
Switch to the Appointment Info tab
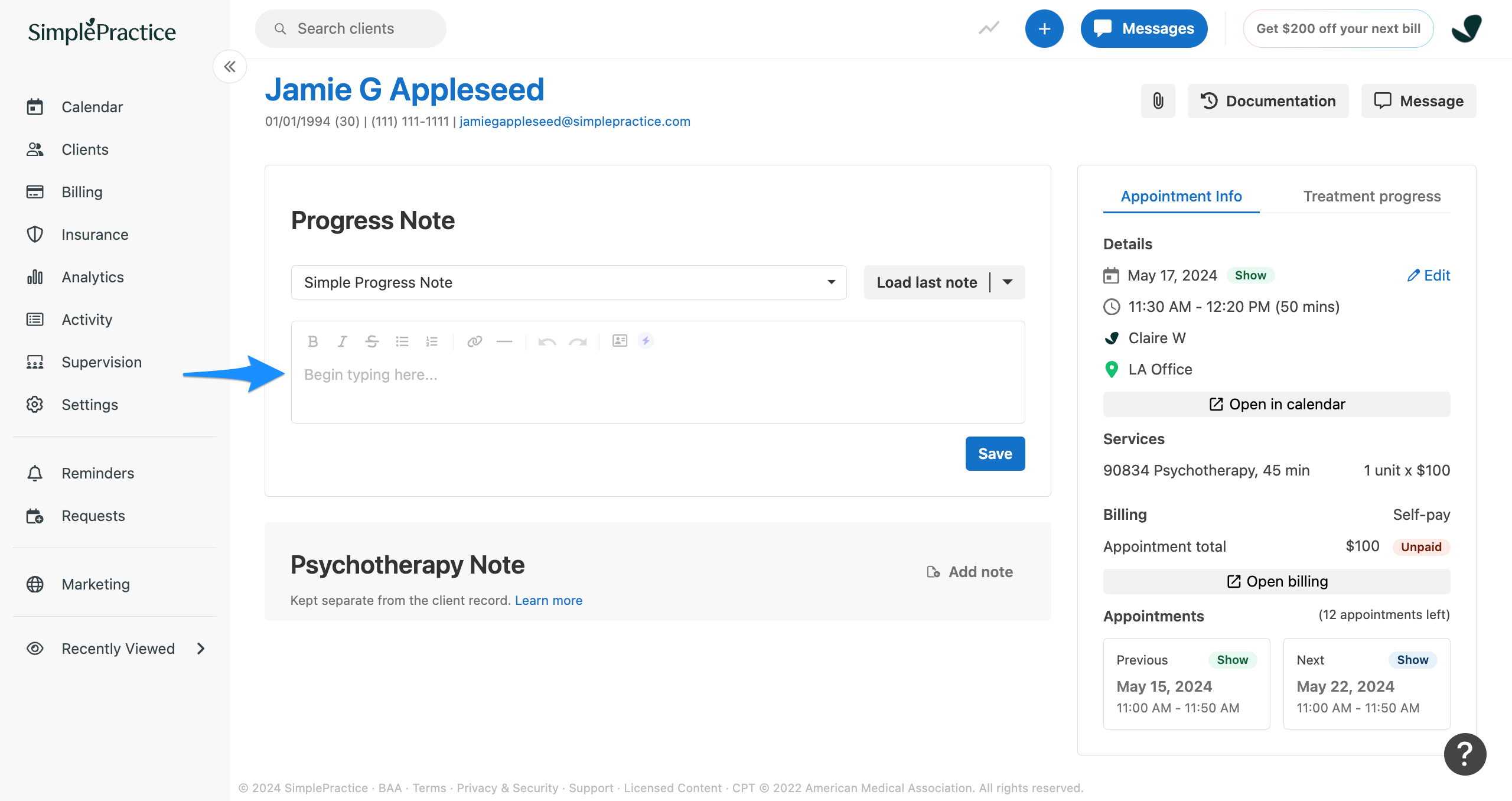point(1181,196)
